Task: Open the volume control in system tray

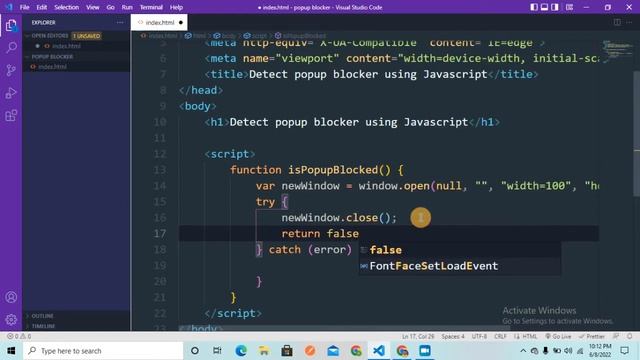Action: coord(568,351)
